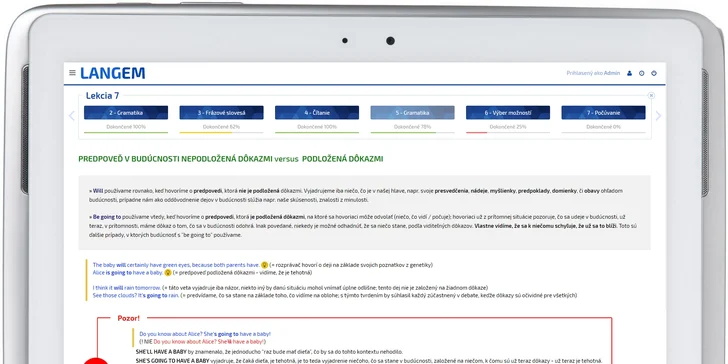Open the 4 - Čítanie section

(317, 112)
